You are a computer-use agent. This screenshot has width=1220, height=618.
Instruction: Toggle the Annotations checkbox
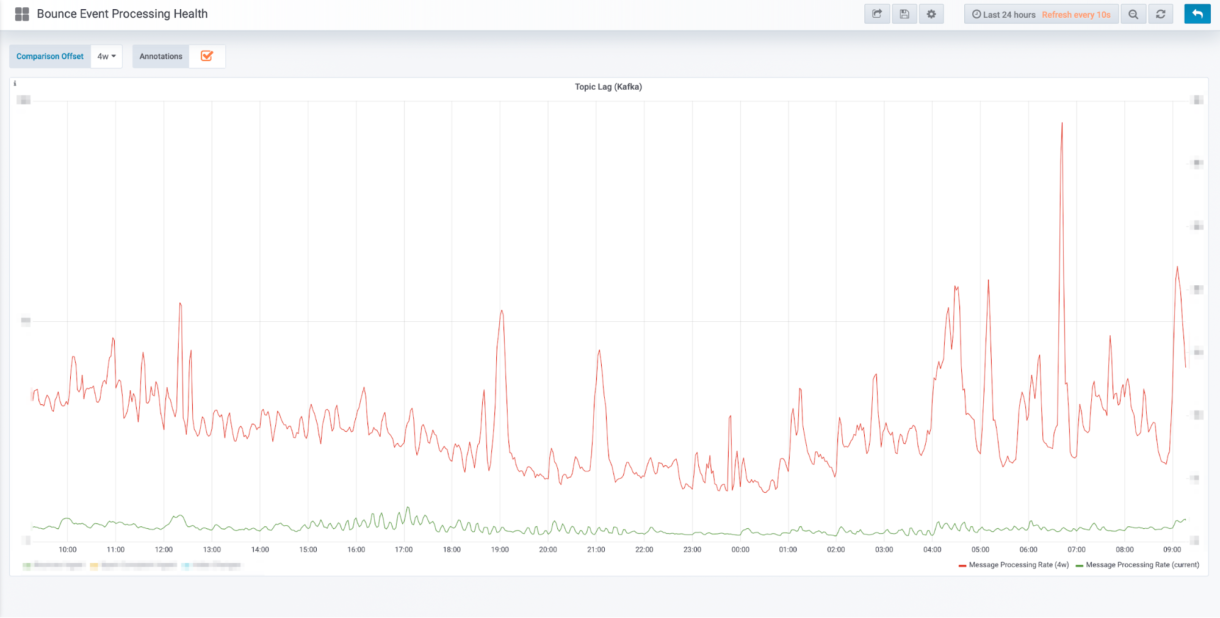point(207,56)
